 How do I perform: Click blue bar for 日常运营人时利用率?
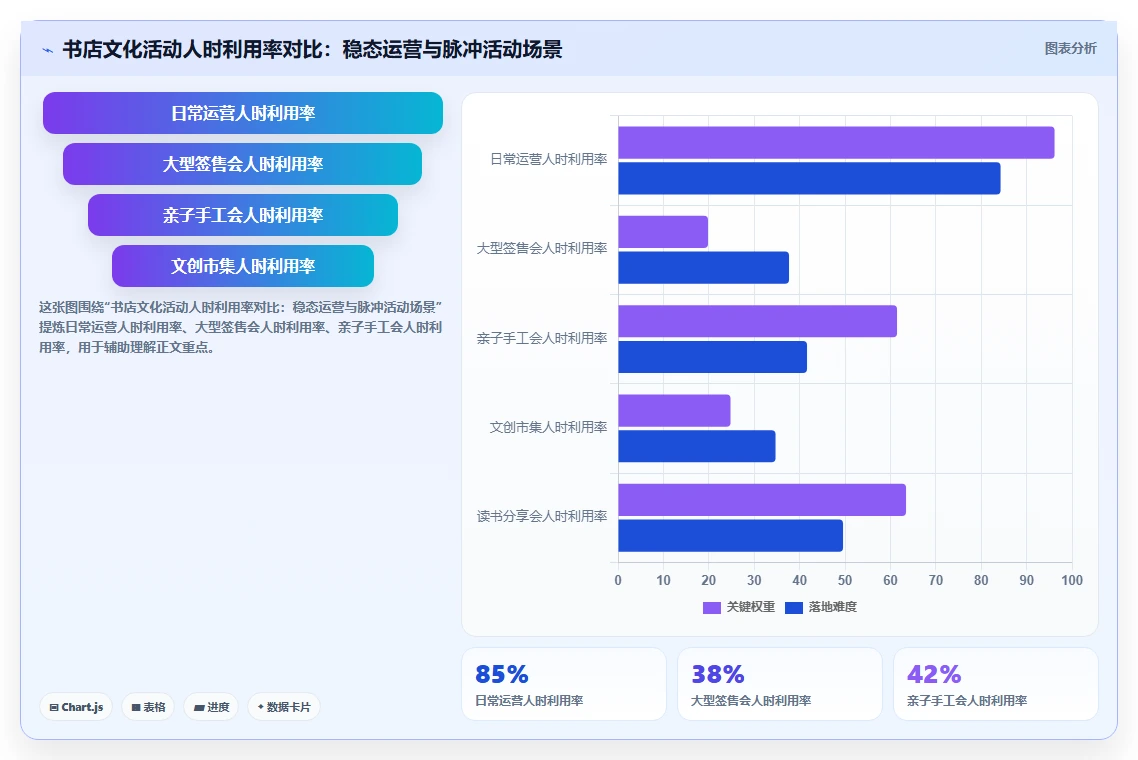809,179
